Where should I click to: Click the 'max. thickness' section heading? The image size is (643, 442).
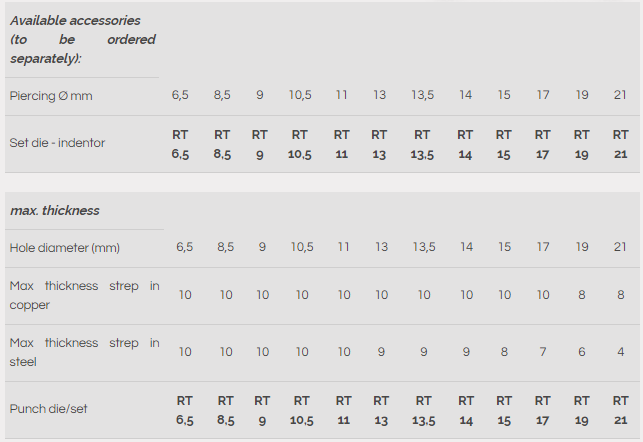pyautogui.click(x=55, y=211)
